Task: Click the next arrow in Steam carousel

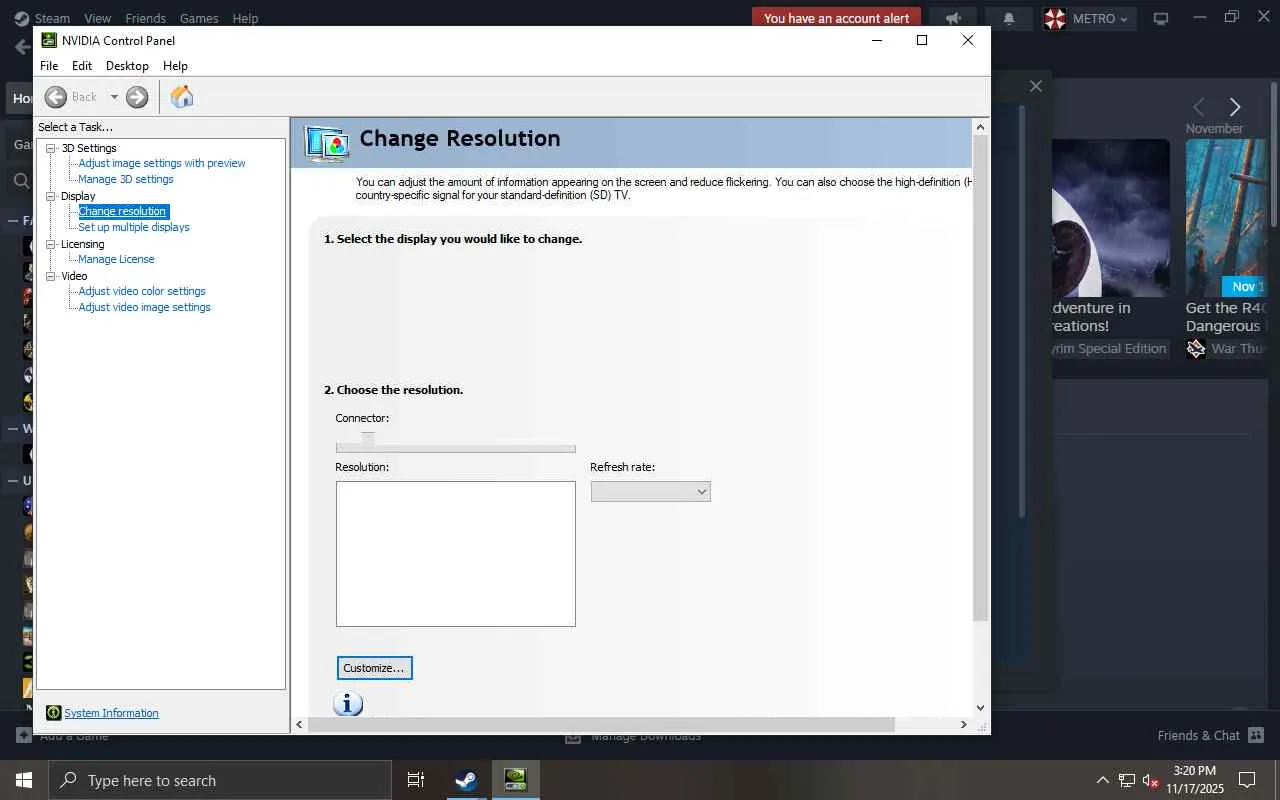Action: click(1235, 107)
